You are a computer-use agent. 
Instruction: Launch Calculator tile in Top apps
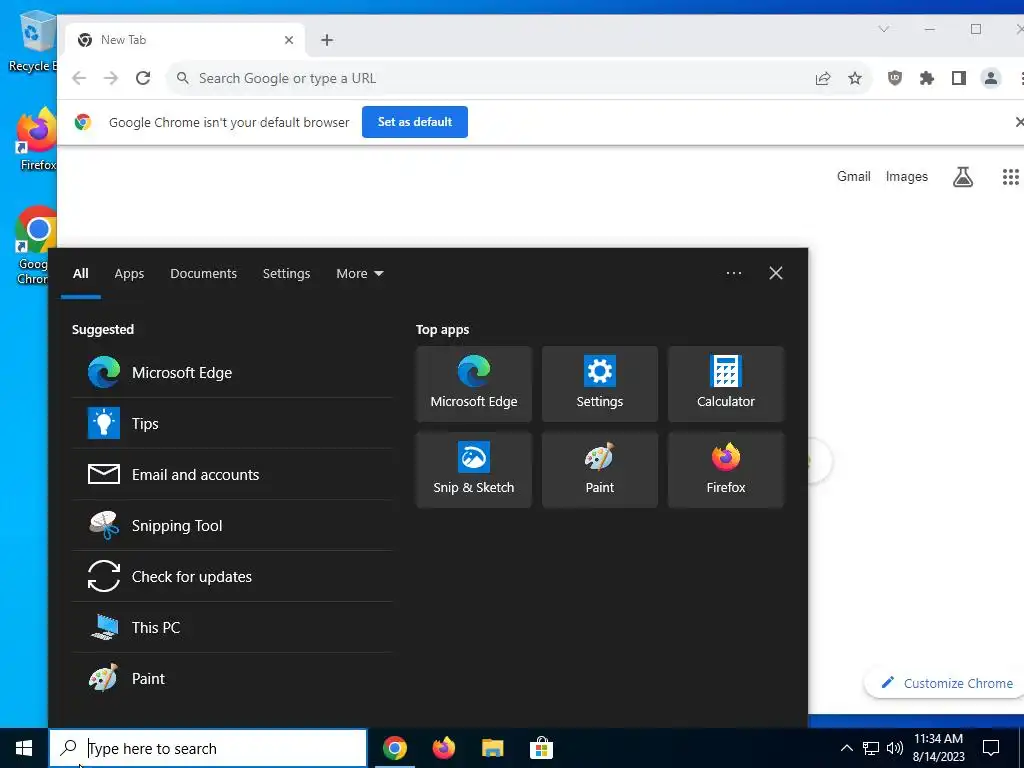pos(726,383)
